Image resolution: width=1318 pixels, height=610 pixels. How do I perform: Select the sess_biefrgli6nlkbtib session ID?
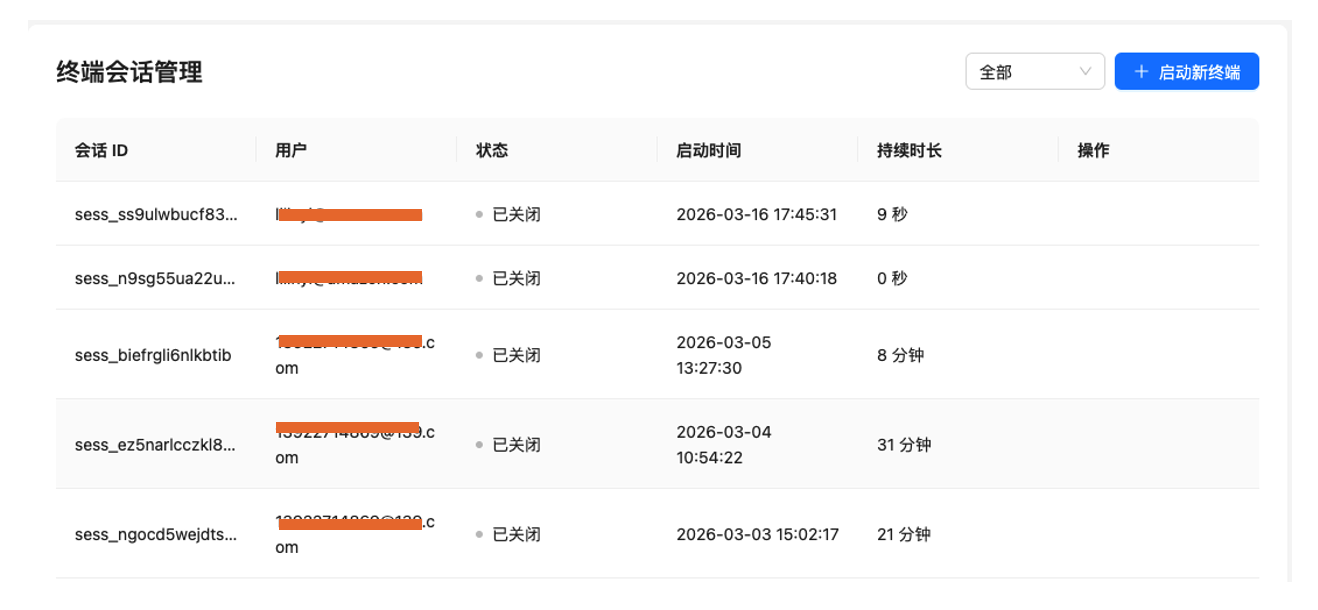tap(153, 355)
